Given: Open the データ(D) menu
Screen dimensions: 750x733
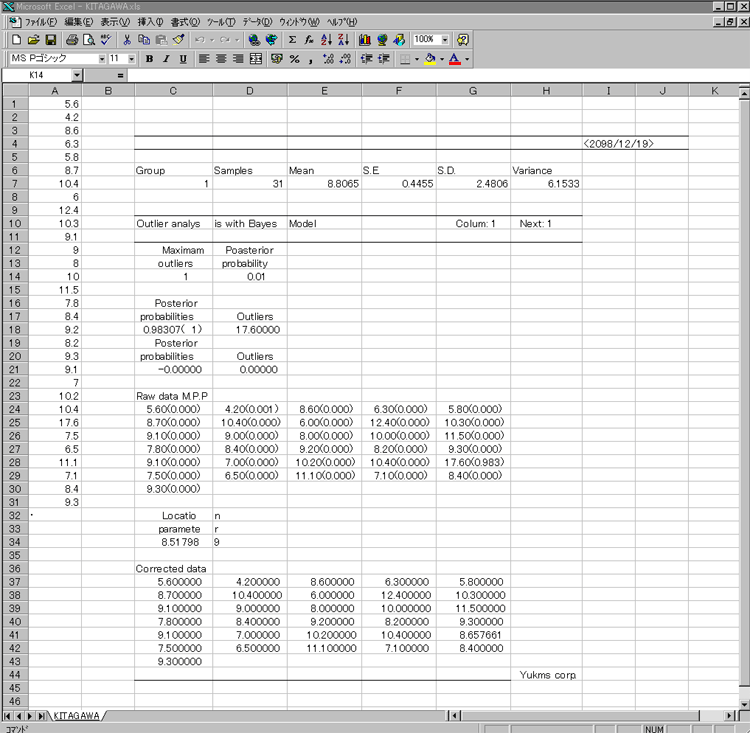Looking at the screenshot, I should 257,22.
